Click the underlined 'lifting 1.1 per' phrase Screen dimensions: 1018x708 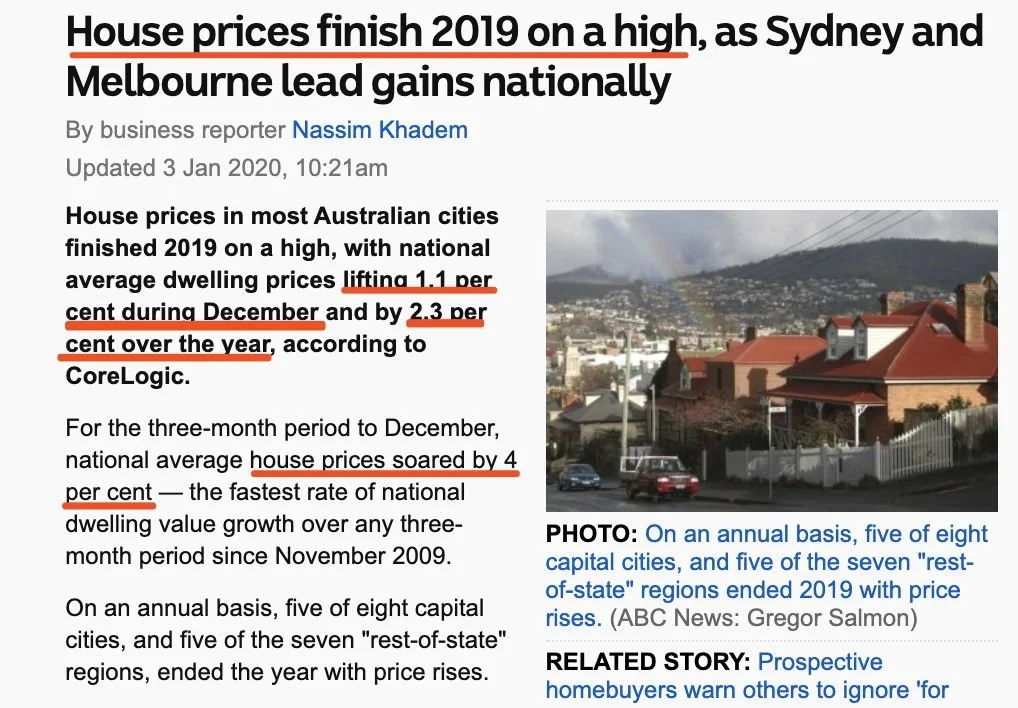click(417, 280)
